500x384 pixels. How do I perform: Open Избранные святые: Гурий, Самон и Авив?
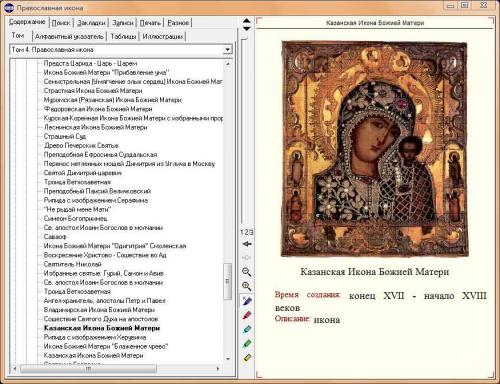click(104, 273)
